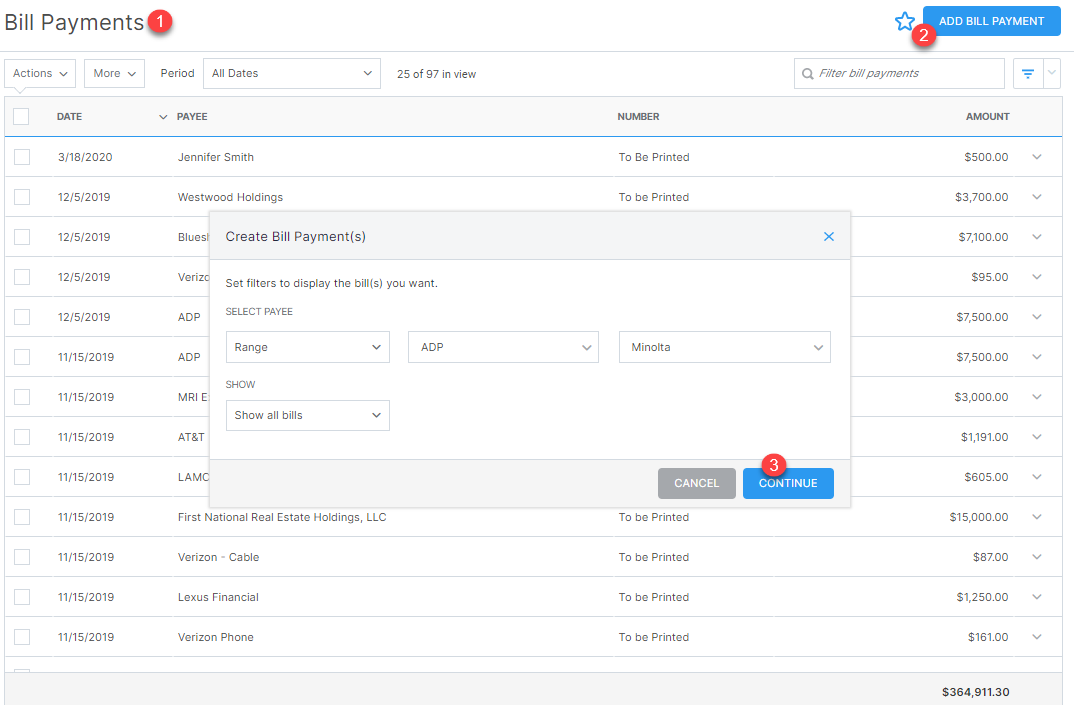Click the date column sort arrow

[x=163, y=117]
